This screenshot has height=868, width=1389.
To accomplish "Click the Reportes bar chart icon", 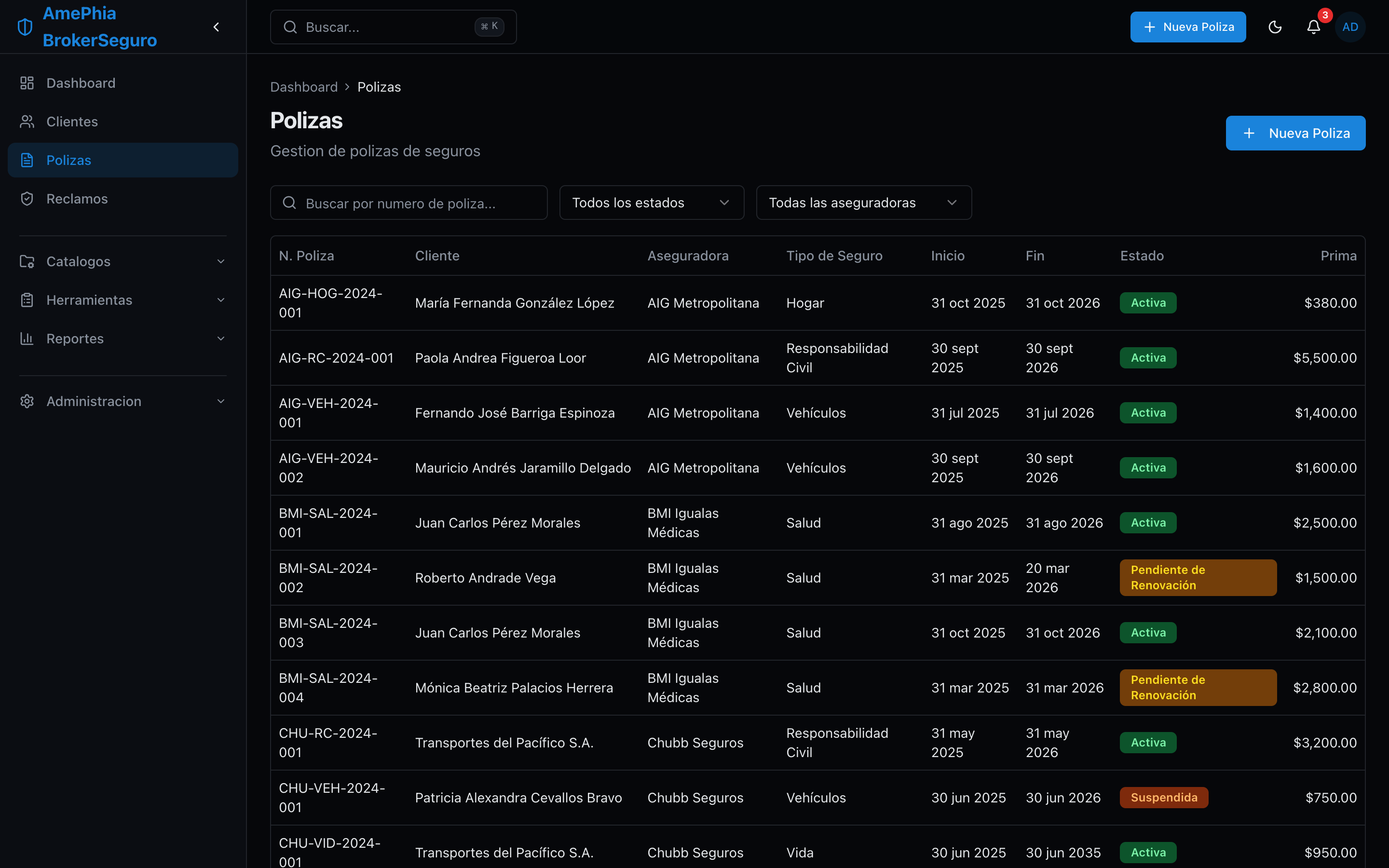I will pyautogui.click(x=27, y=338).
